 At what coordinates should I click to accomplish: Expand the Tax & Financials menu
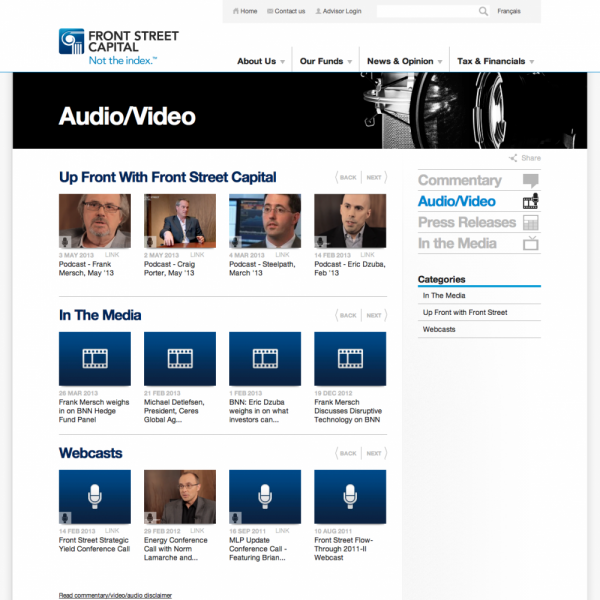(495, 62)
